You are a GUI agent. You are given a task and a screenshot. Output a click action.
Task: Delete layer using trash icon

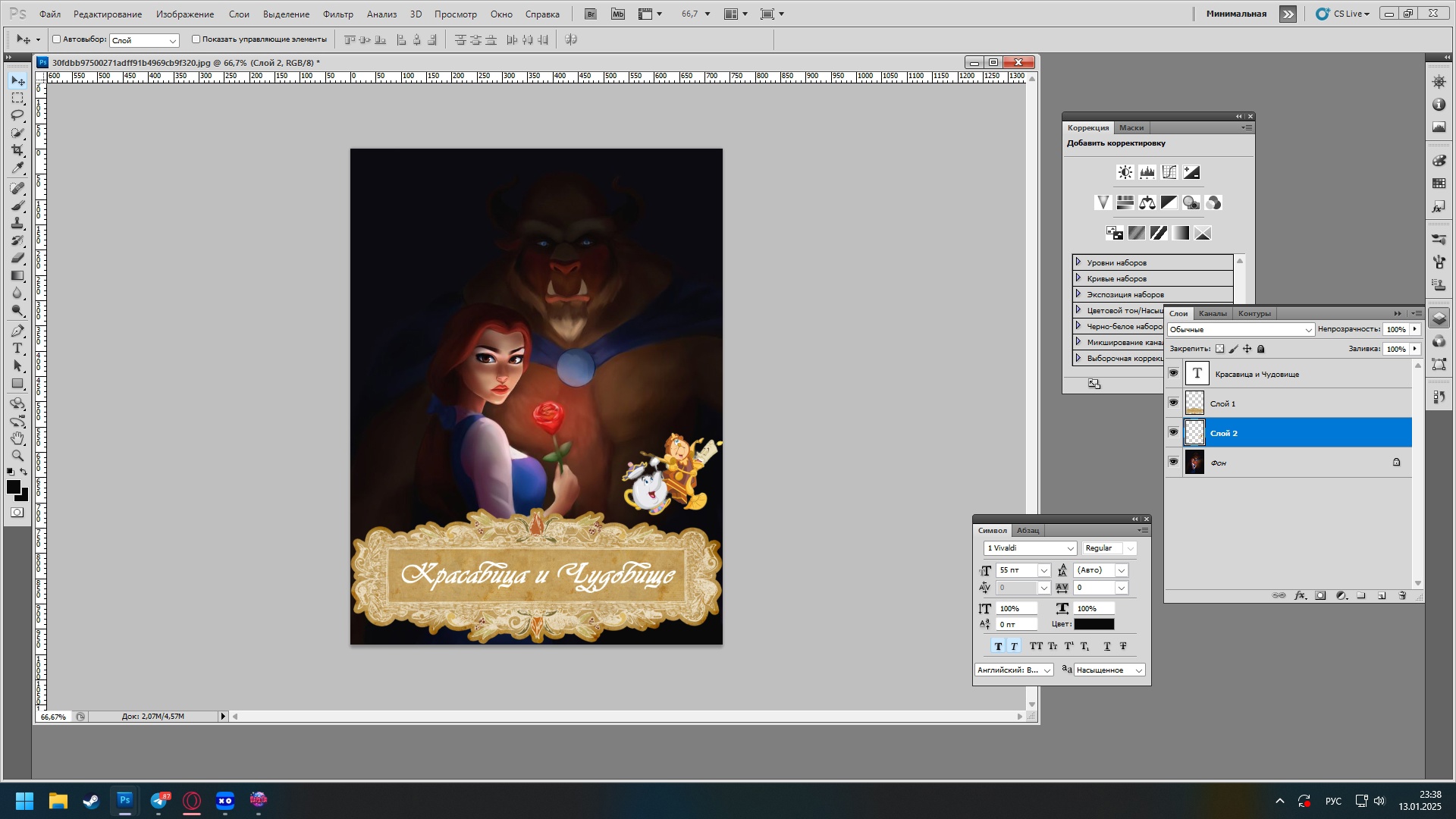(1402, 596)
